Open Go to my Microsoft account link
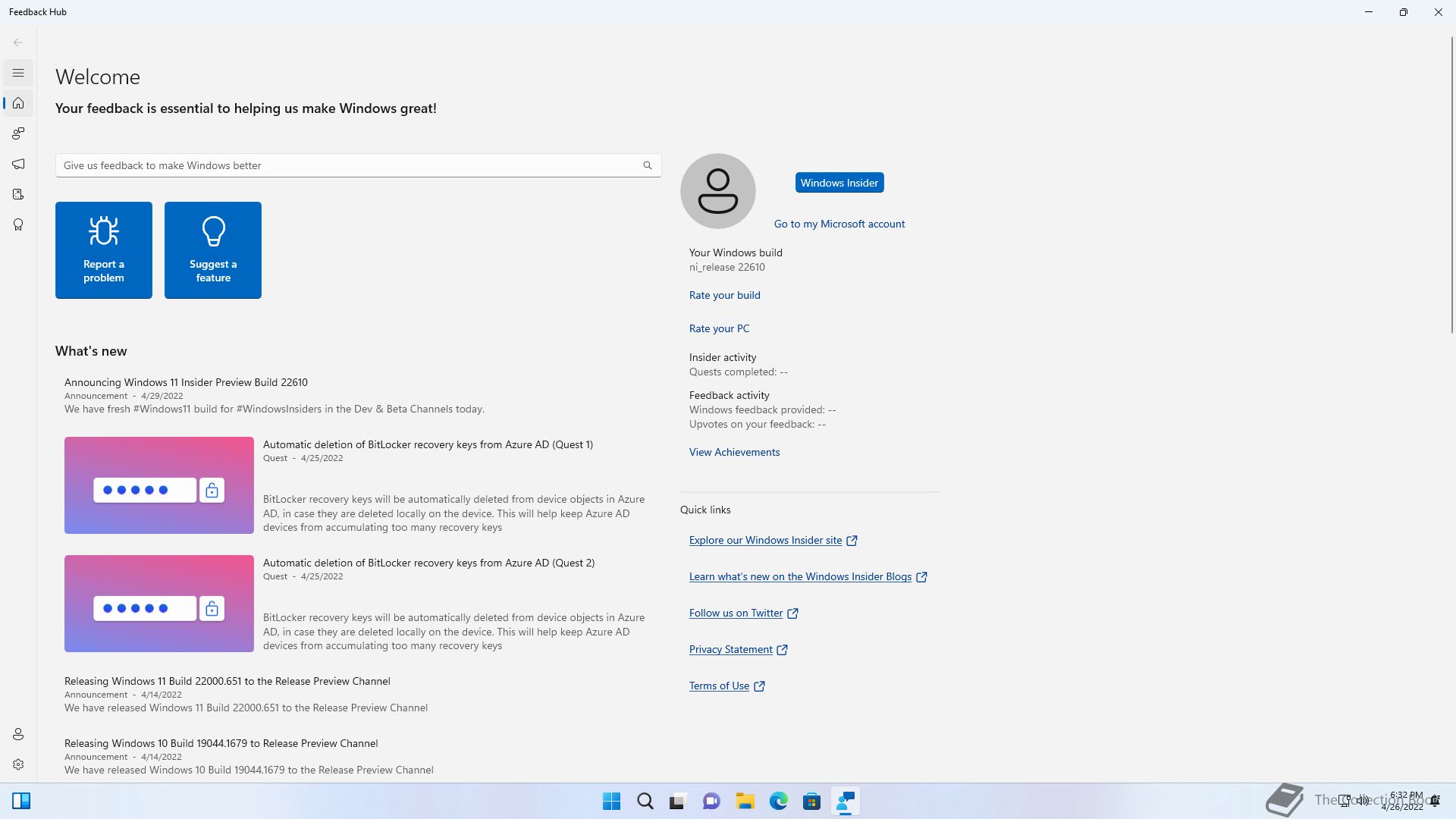Image resolution: width=1456 pixels, height=819 pixels. (839, 224)
